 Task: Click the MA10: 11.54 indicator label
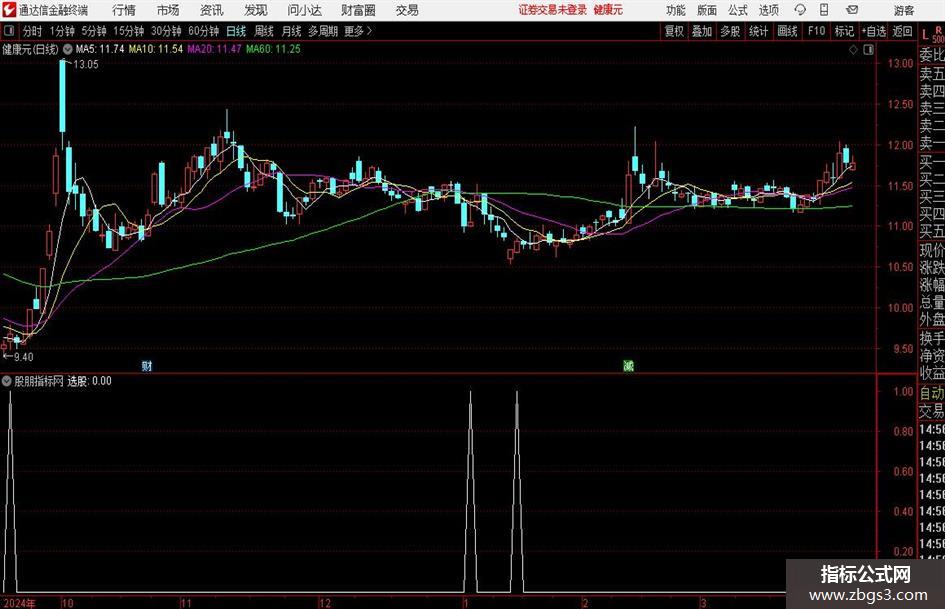point(155,49)
